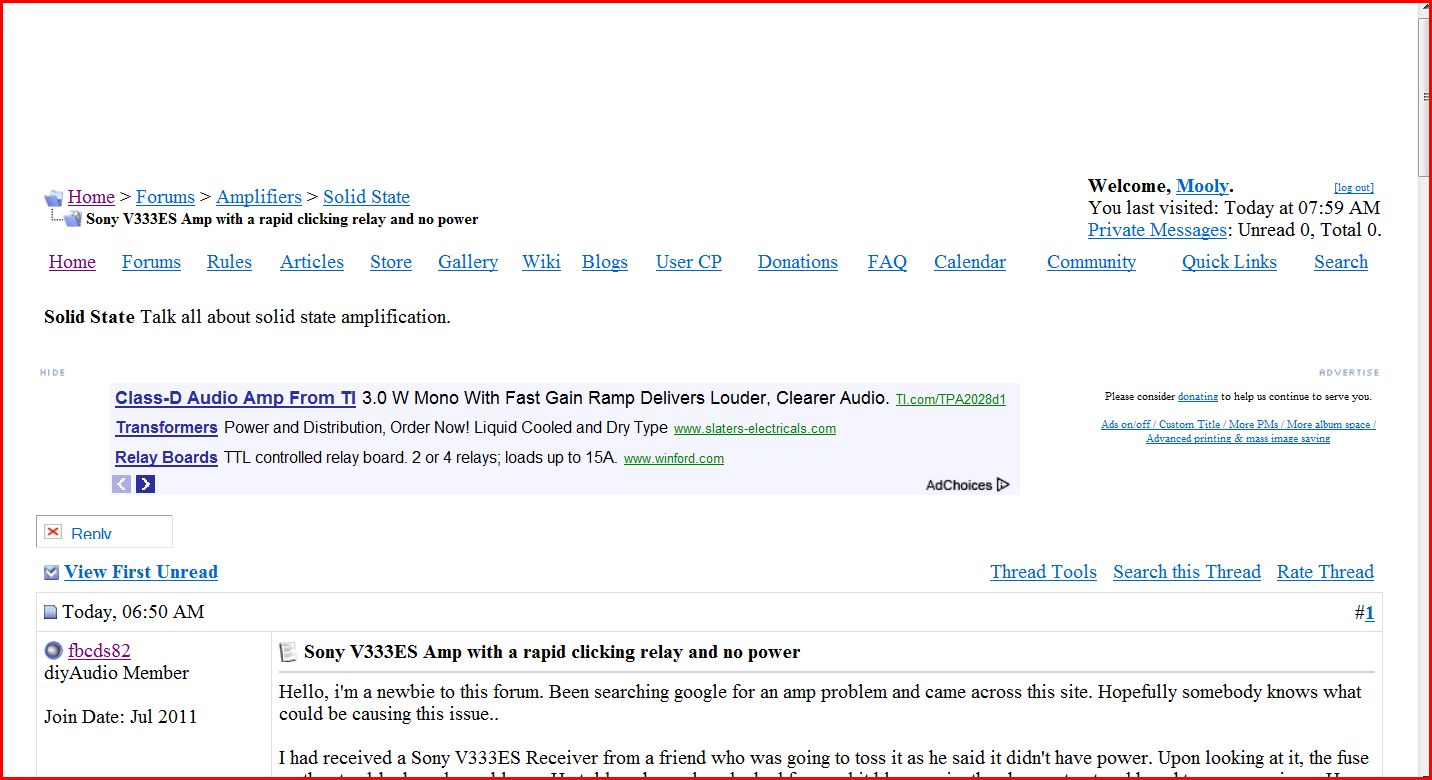Click the thread folder icon before the bold title
1432x780 pixels.
pyautogui.click(x=72, y=219)
